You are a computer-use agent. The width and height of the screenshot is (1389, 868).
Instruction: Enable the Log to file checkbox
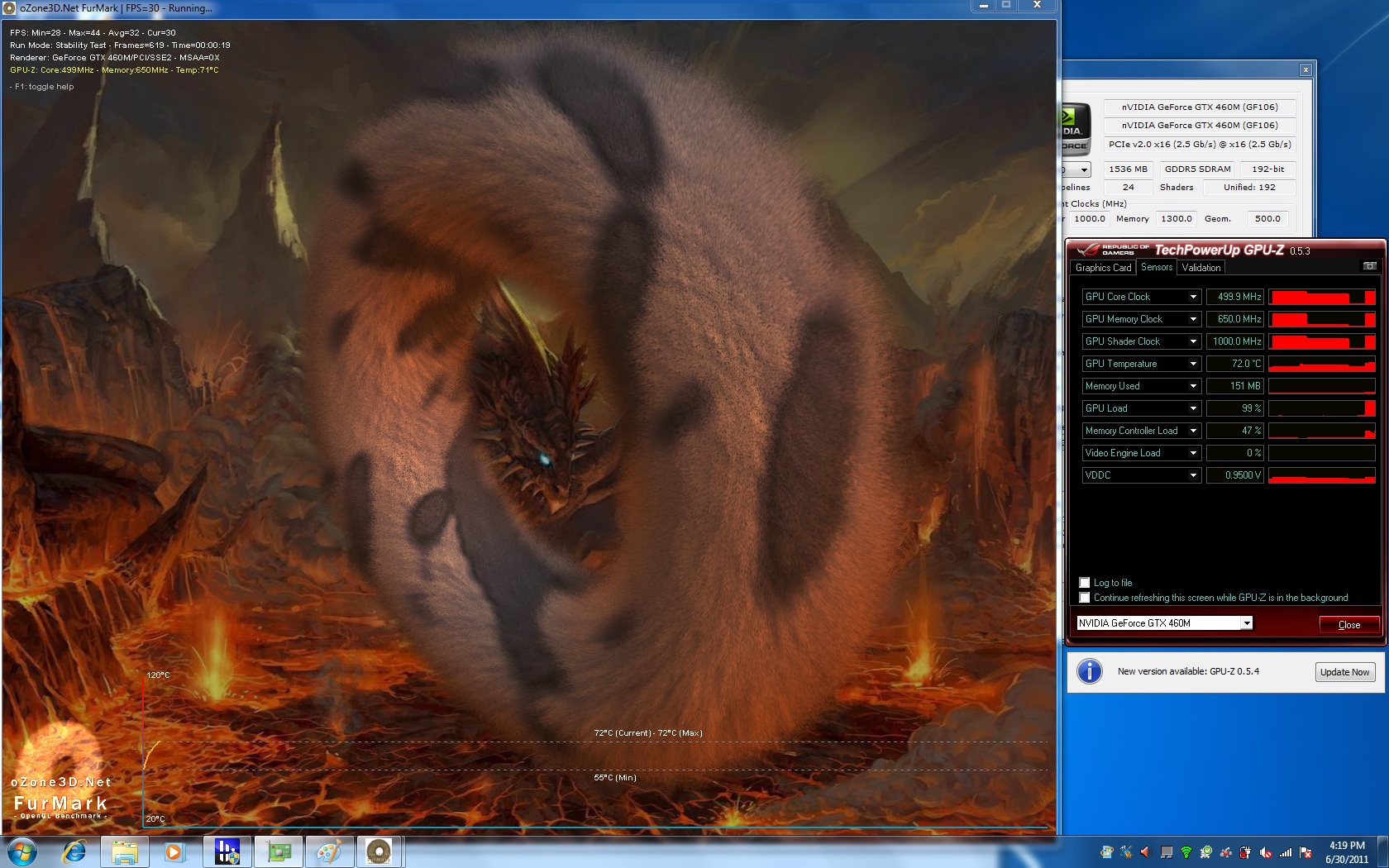(1085, 582)
